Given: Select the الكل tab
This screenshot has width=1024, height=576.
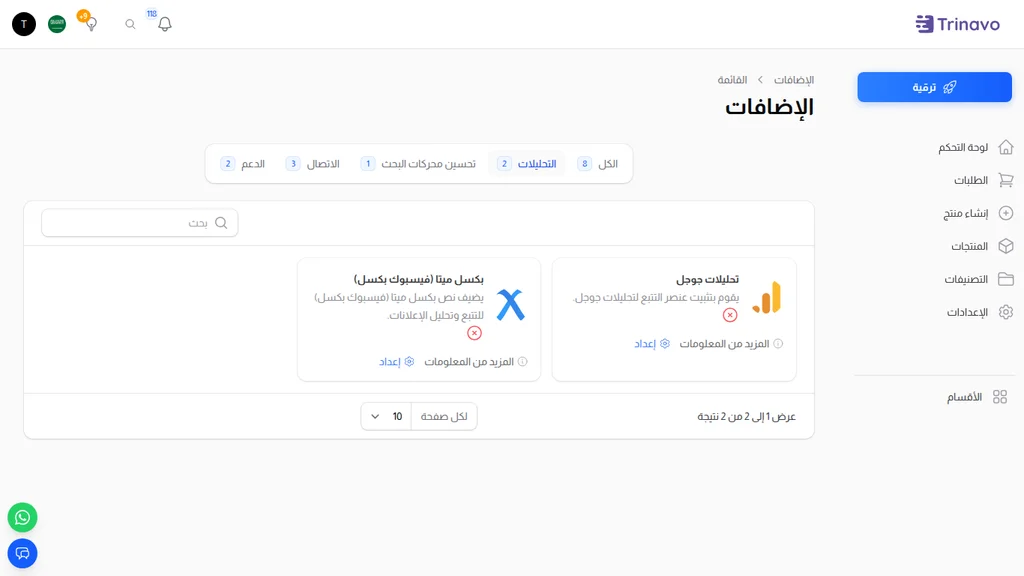Looking at the screenshot, I should 598,164.
